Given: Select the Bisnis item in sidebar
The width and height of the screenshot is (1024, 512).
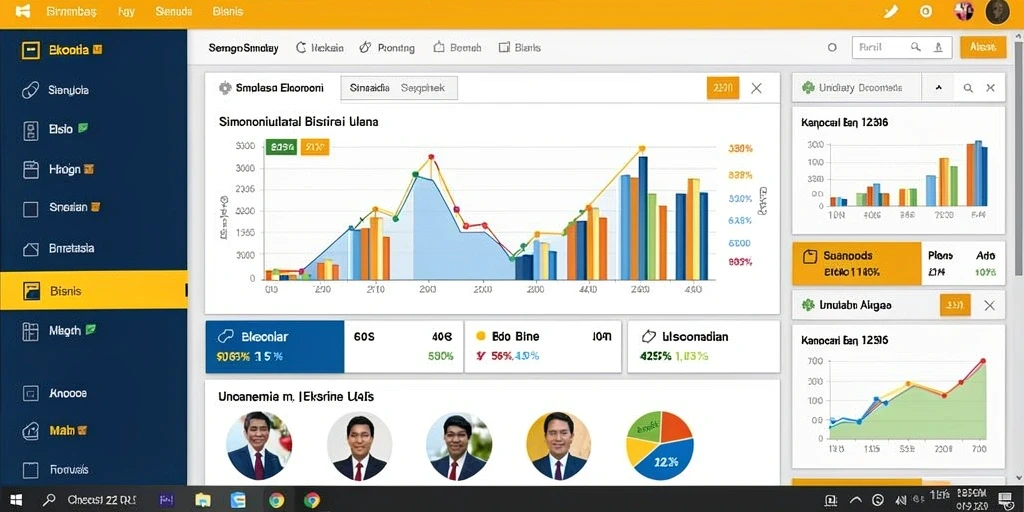Looking at the screenshot, I should (x=93, y=291).
